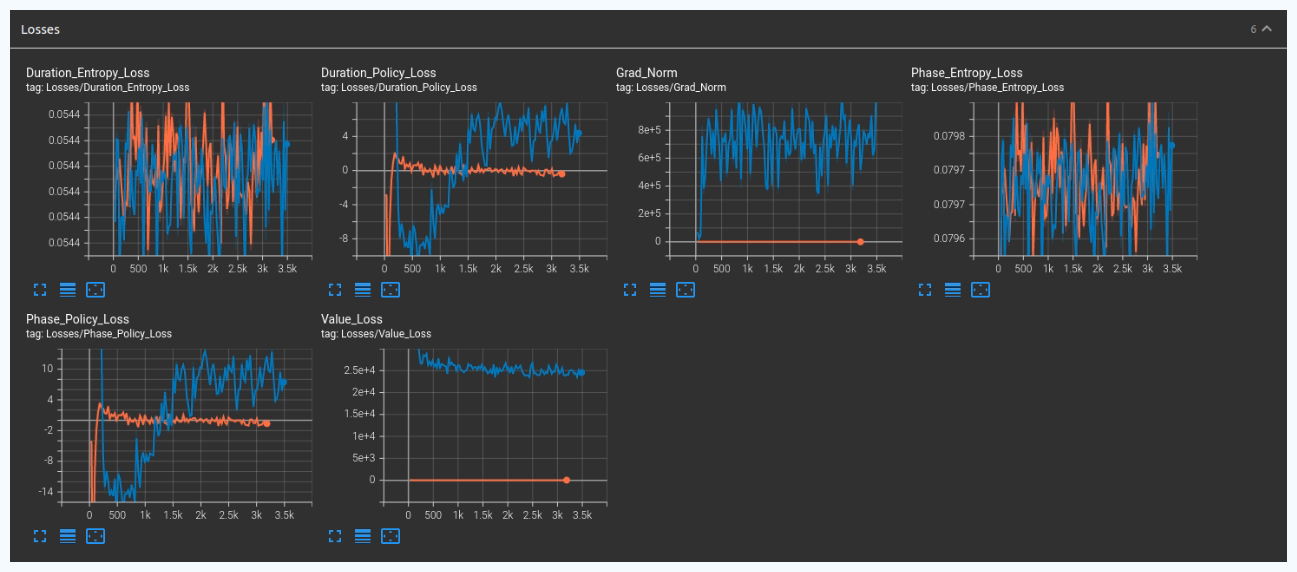Expand Value_Loss chart to full size
This screenshot has width=1297, height=572.
335,537
